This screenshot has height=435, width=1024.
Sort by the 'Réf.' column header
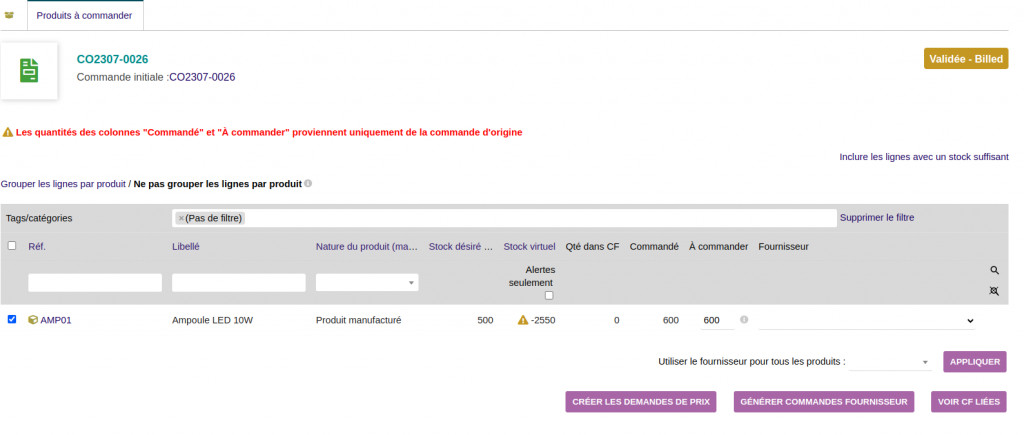pyautogui.click(x=37, y=246)
